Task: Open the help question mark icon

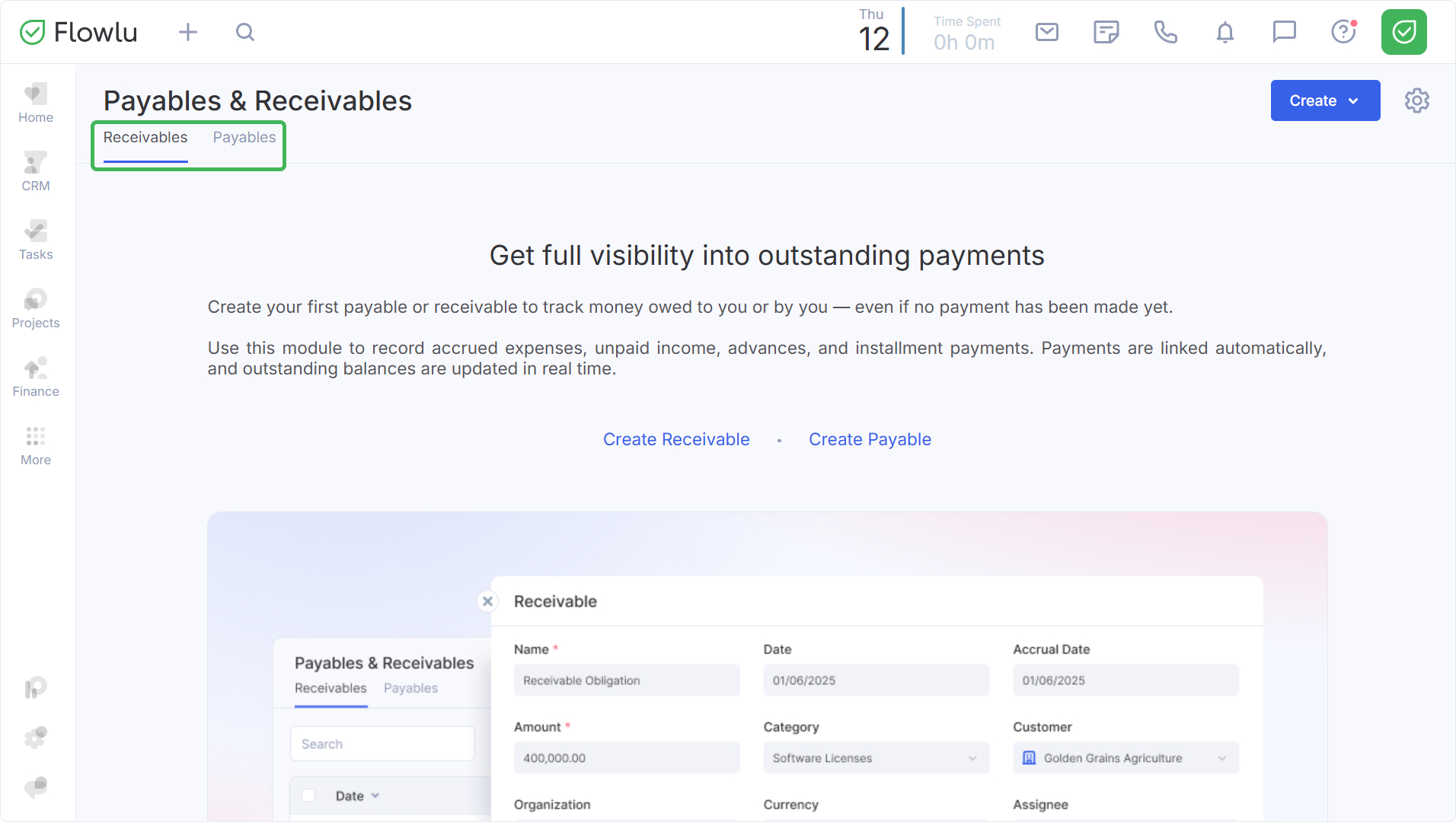Action: pos(1343,32)
